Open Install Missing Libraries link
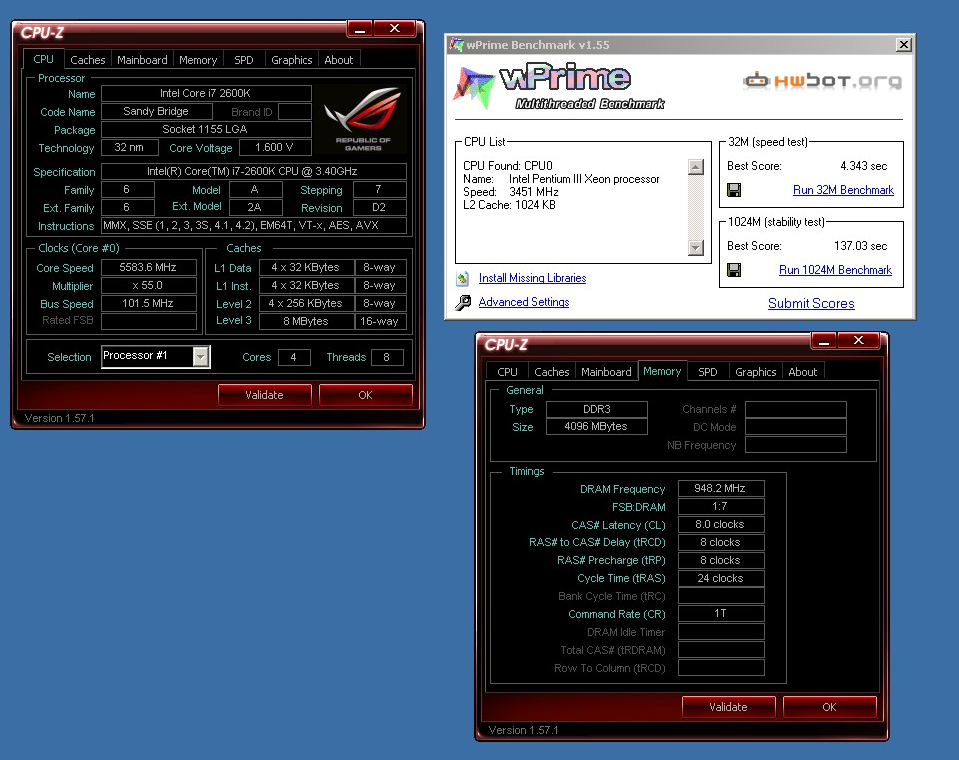Viewport: 959px width, 760px height. (532, 278)
